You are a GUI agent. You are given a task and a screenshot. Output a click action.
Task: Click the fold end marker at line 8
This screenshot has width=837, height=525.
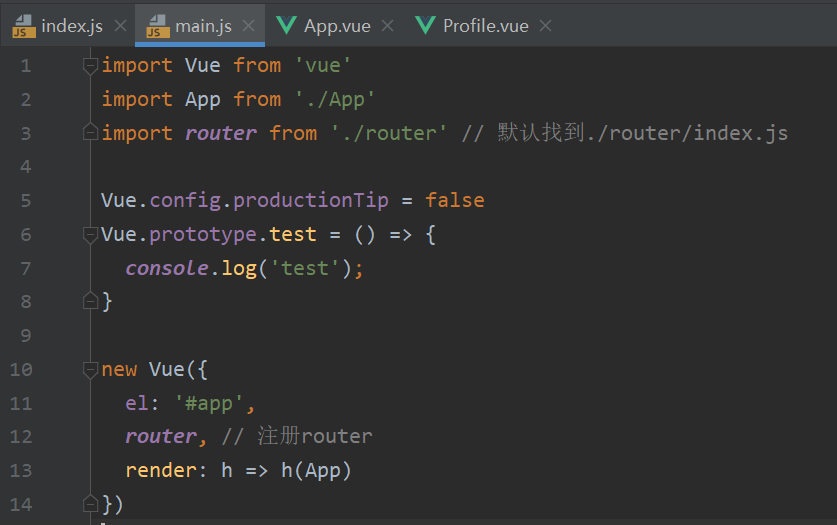tap(91, 301)
